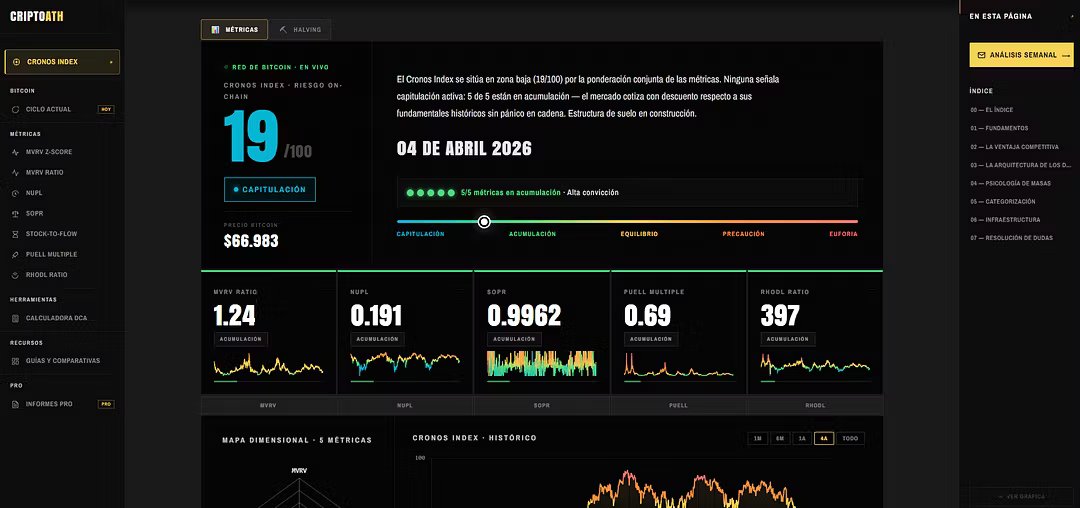Screen dimensions: 1080x508
Task: Click the risk gauge slider handle
Action: pyautogui.click(x=484, y=222)
